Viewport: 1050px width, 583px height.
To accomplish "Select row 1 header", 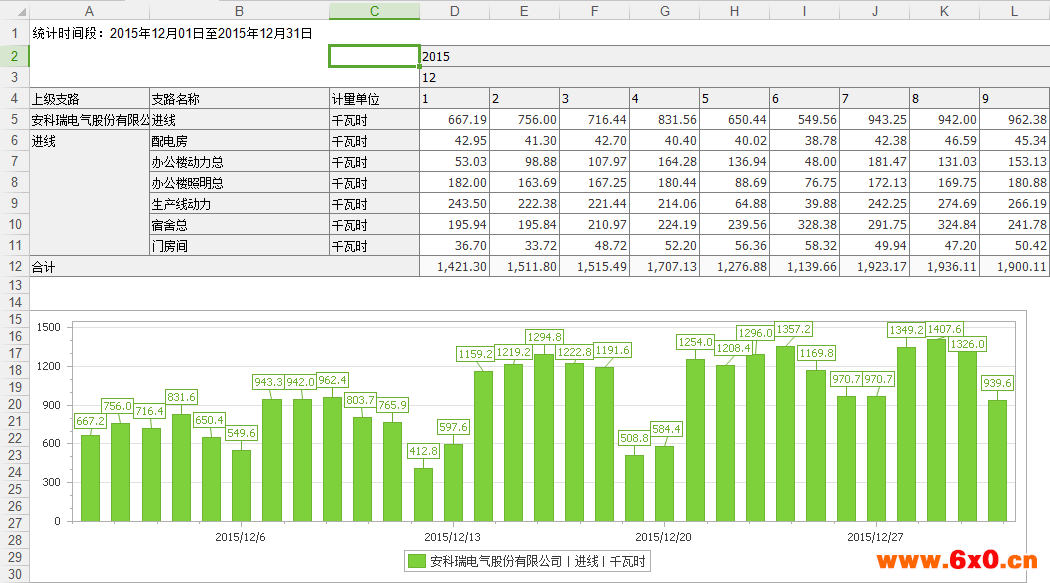I will tap(14, 33).
